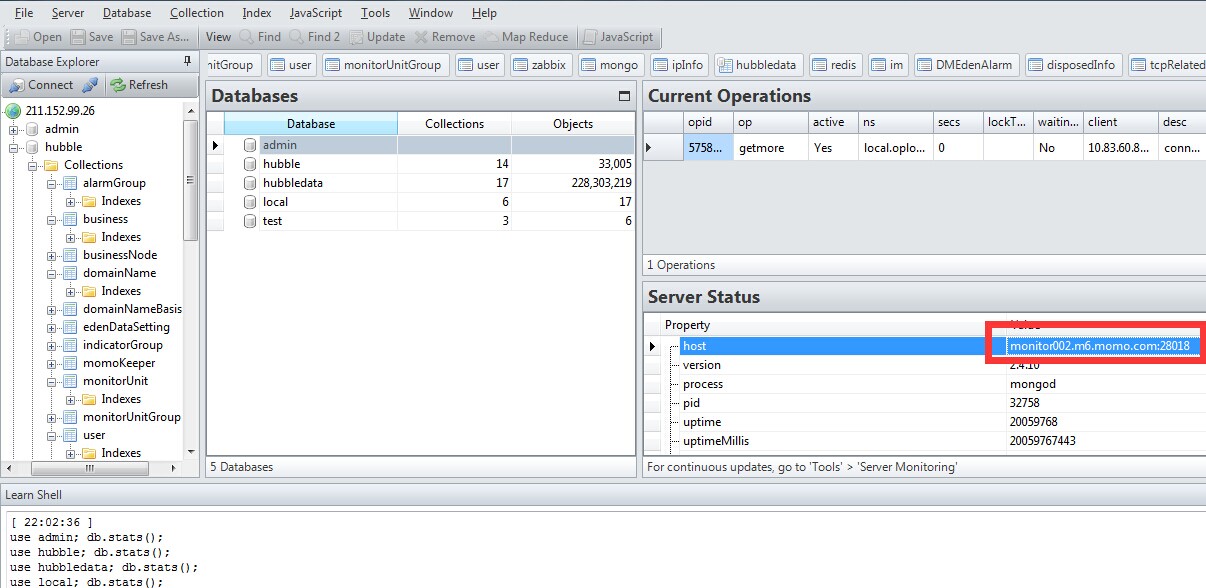Collapse the monitorUnit collection node

[x=52, y=381]
